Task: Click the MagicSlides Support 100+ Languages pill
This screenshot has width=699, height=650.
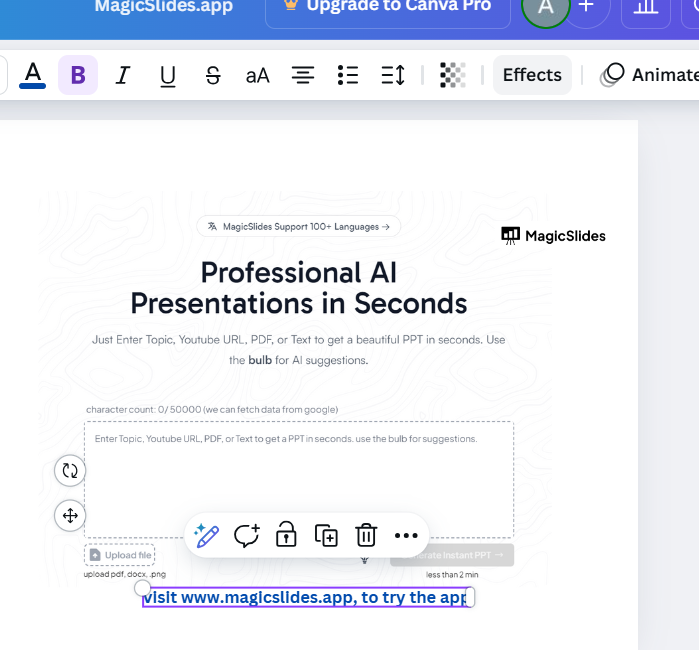Action: coord(299,226)
